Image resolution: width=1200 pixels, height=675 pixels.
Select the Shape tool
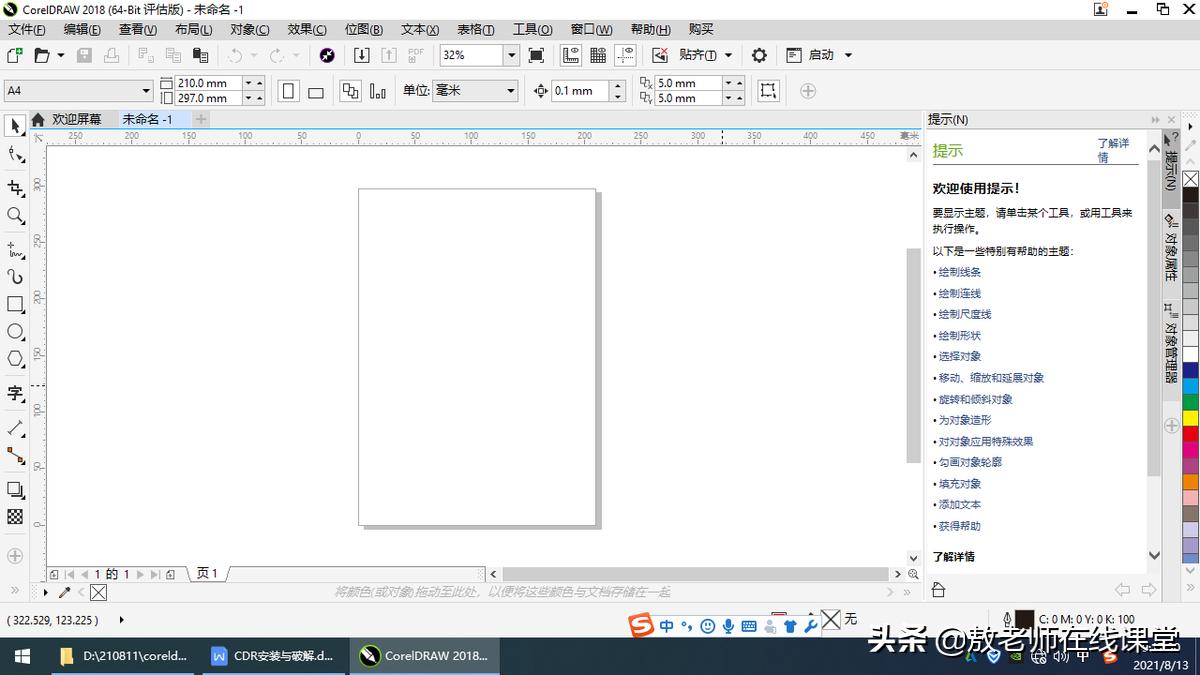[15, 155]
